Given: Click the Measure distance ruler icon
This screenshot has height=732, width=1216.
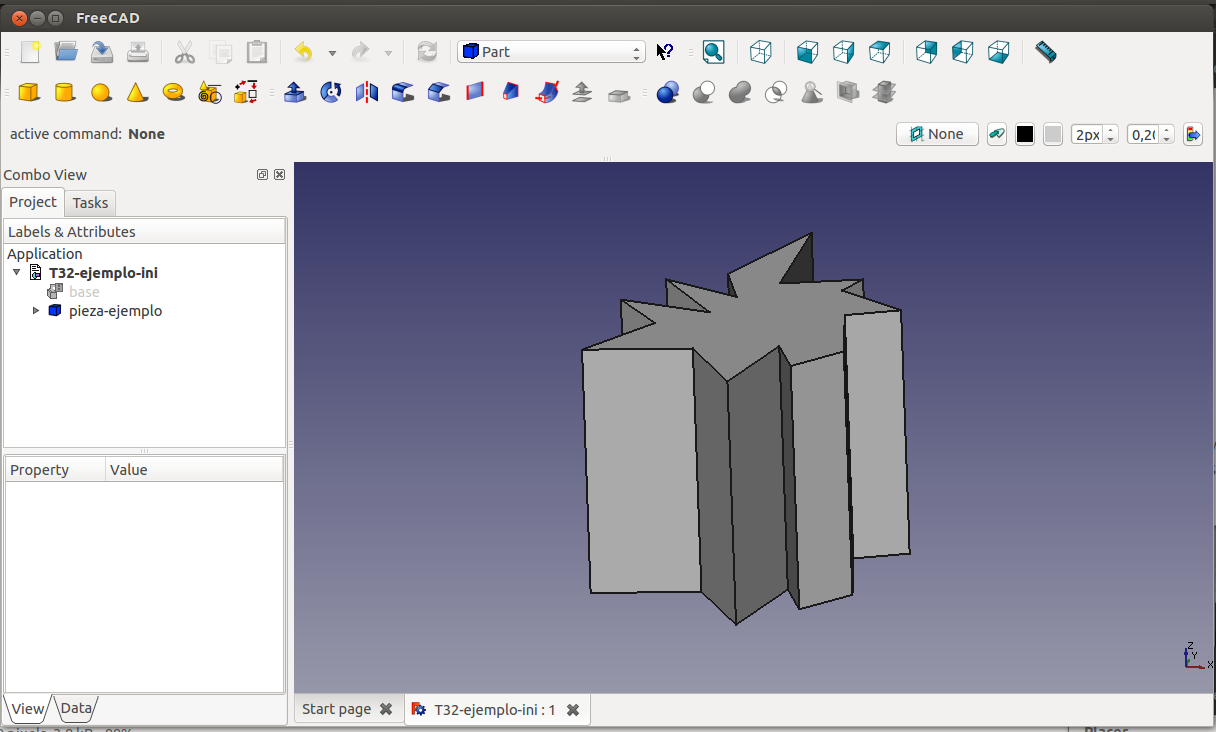Looking at the screenshot, I should coord(1045,52).
